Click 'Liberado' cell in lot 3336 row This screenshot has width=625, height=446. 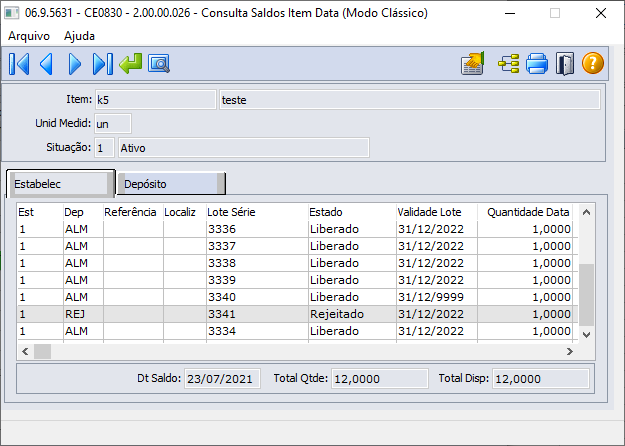click(352, 229)
